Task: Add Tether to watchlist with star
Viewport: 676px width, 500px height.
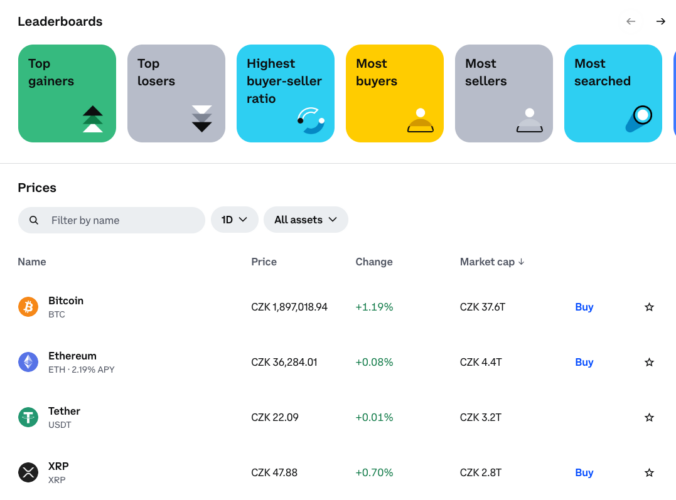Action: (649, 417)
